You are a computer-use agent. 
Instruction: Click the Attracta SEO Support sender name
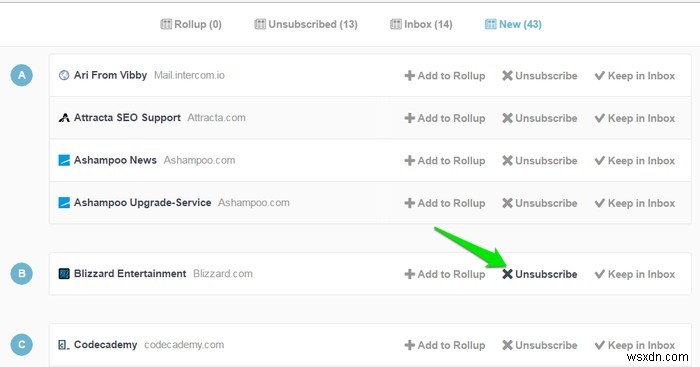[x=127, y=117]
